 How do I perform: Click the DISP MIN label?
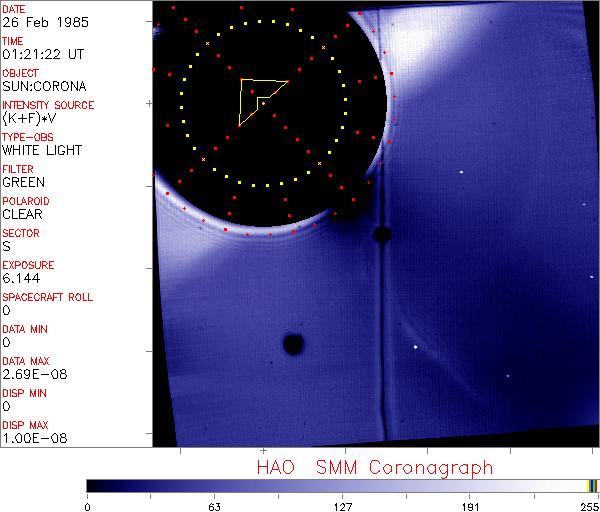point(24,393)
